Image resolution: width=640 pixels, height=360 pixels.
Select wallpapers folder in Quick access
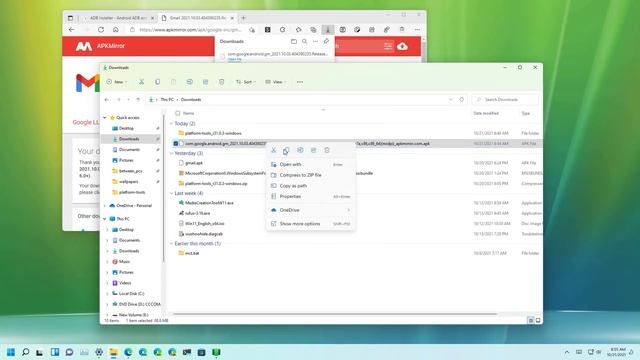(129, 182)
